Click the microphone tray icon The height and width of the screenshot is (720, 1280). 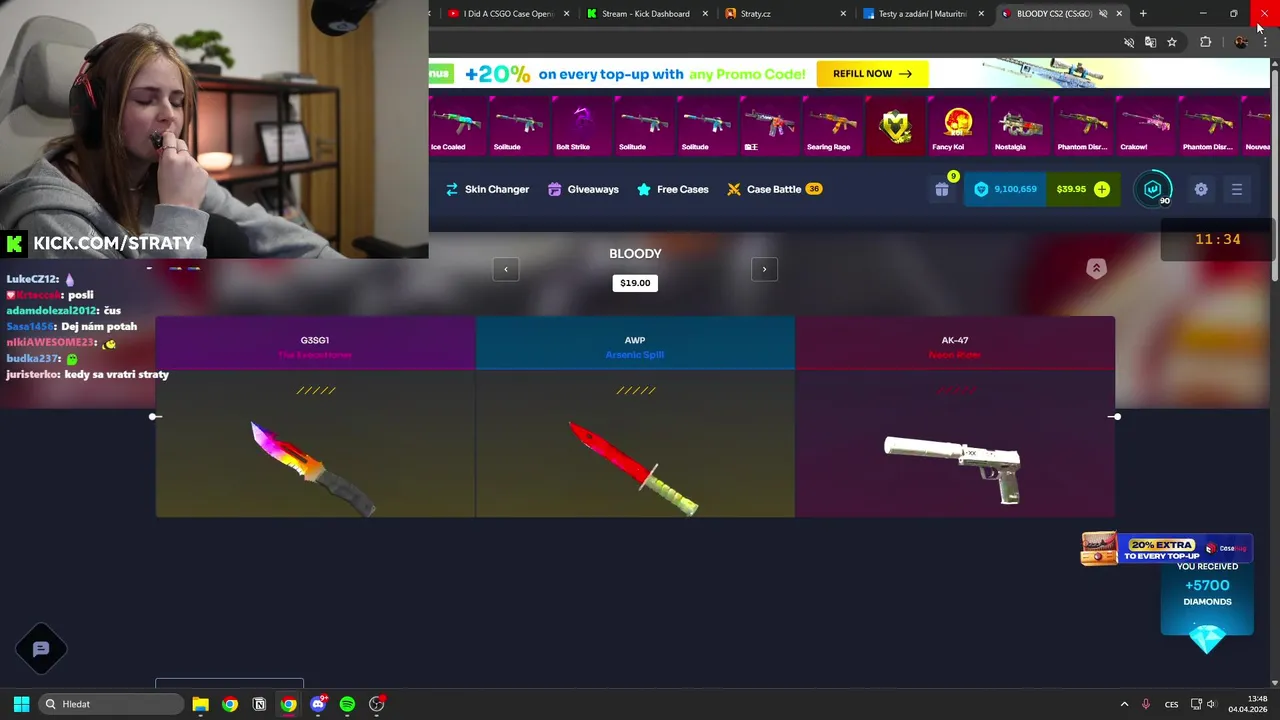tap(1146, 704)
